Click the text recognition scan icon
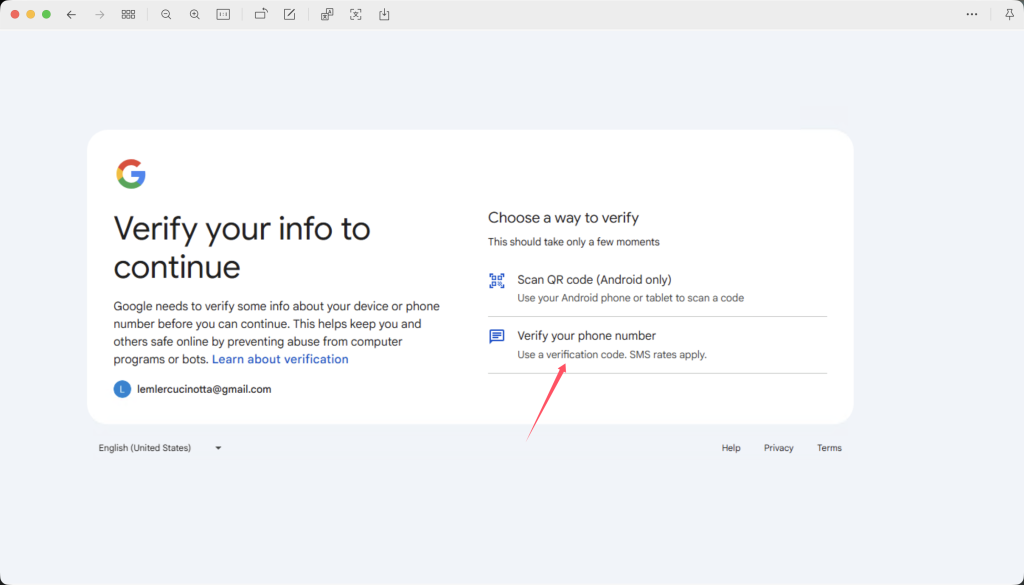This screenshot has height=585, width=1024. point(356,15)
